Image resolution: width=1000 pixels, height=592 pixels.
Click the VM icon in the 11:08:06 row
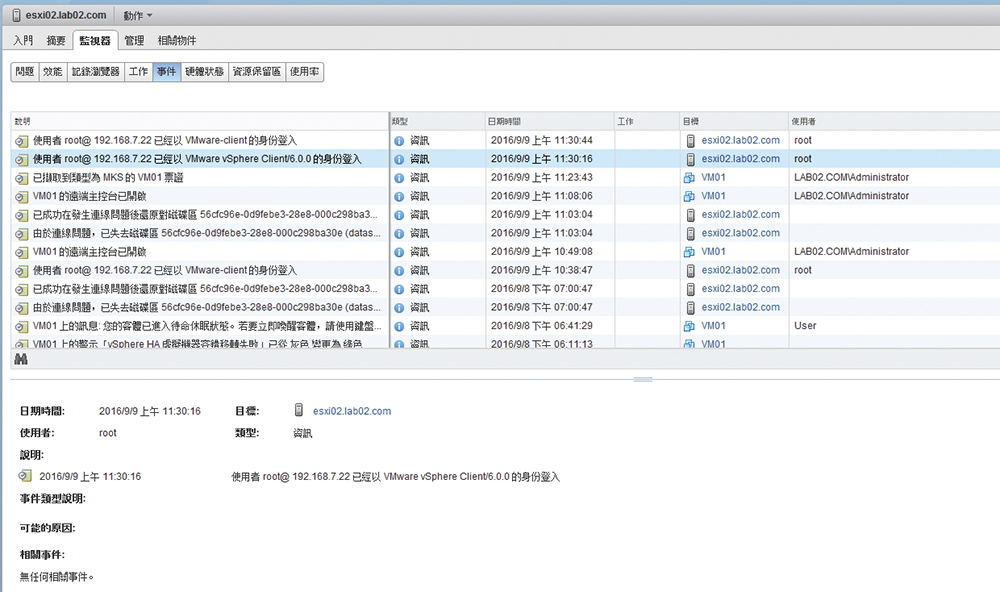(x=689, y=196)
